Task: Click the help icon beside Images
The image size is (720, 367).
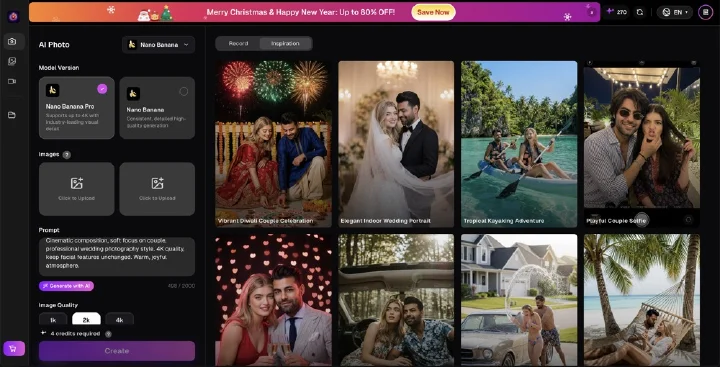Action: (x=67, y=155)
